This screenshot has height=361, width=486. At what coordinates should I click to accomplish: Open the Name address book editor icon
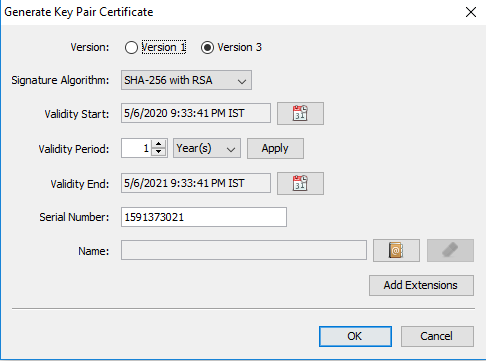coord(396,250)
